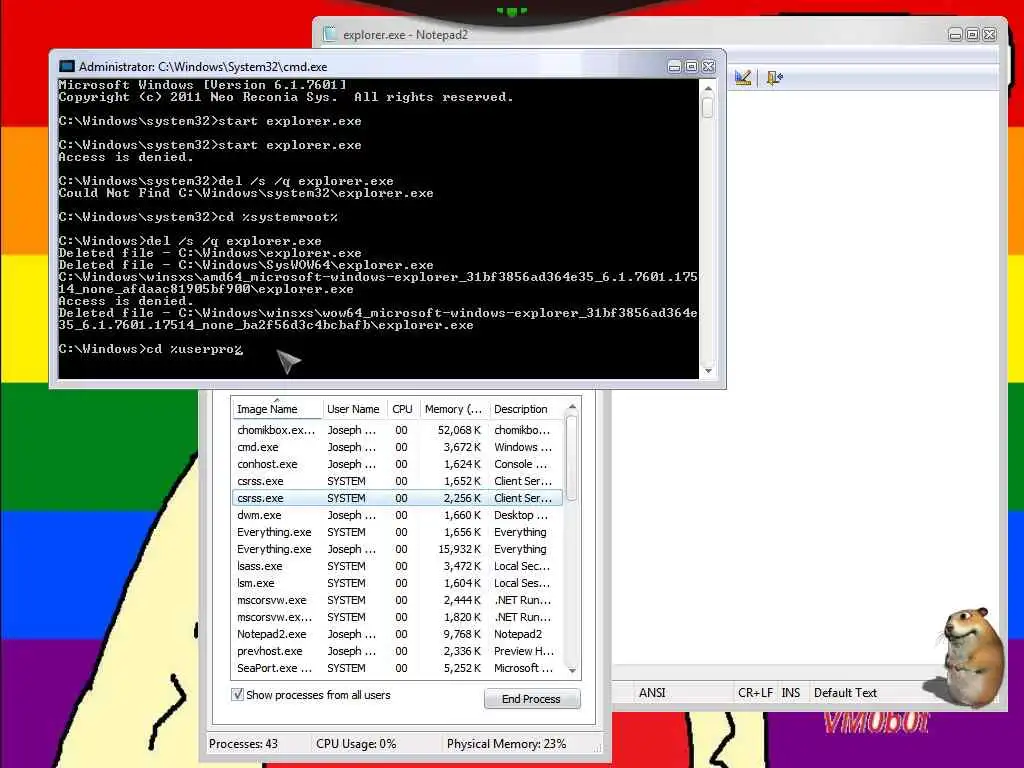Click the End Process button
This screenshot has width=1024, height=768.
(532, 699)
